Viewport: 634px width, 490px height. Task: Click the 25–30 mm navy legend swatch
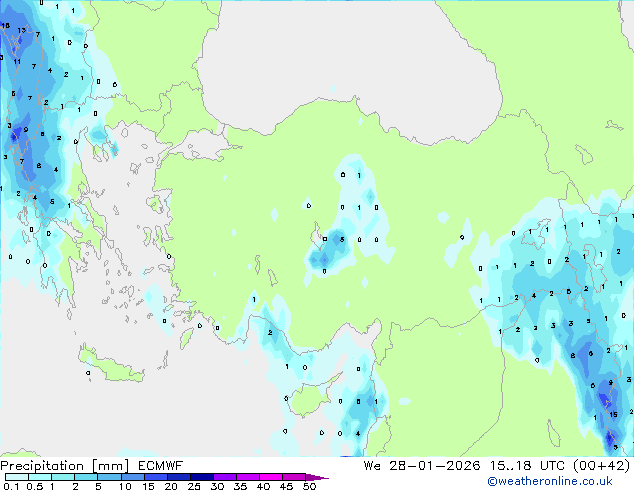click(x=202, y=477)
